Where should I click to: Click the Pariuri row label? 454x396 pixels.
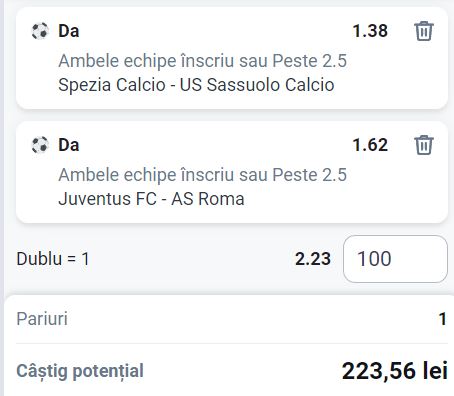point(42,319)
